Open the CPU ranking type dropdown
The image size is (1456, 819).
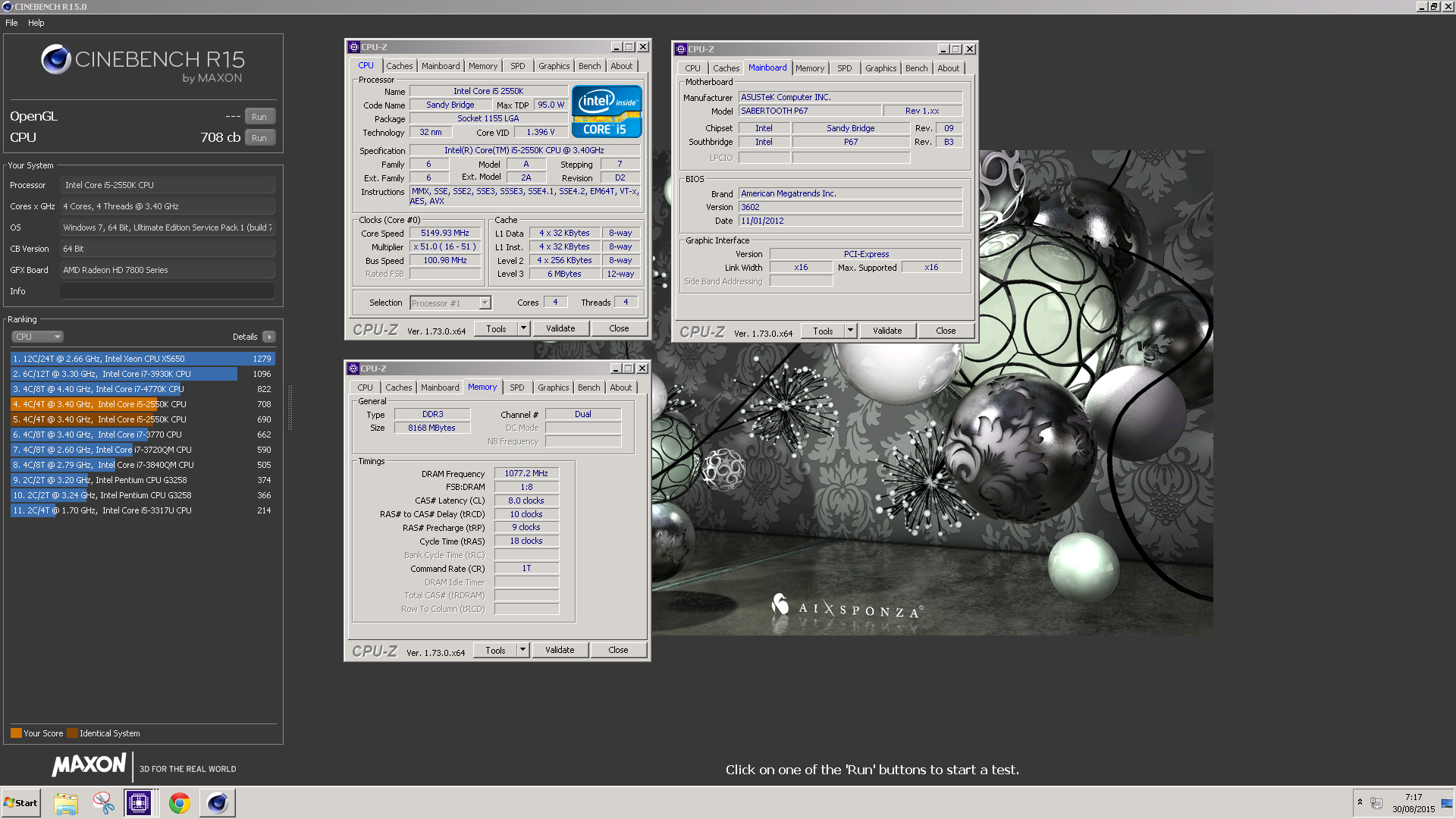(37, 337)
